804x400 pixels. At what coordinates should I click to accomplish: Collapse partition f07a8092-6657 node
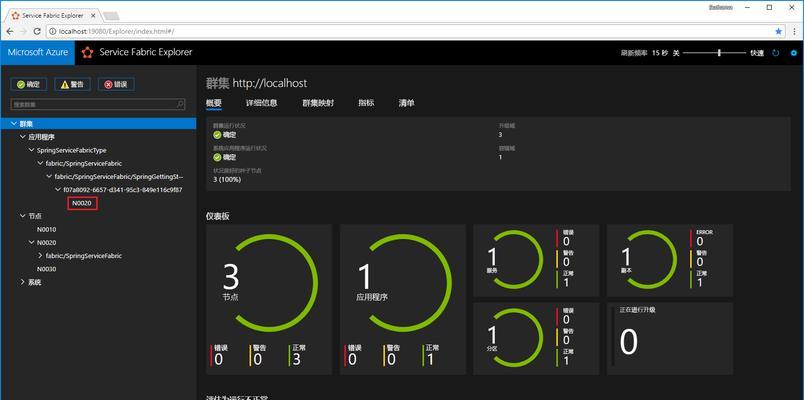(58, 190)
